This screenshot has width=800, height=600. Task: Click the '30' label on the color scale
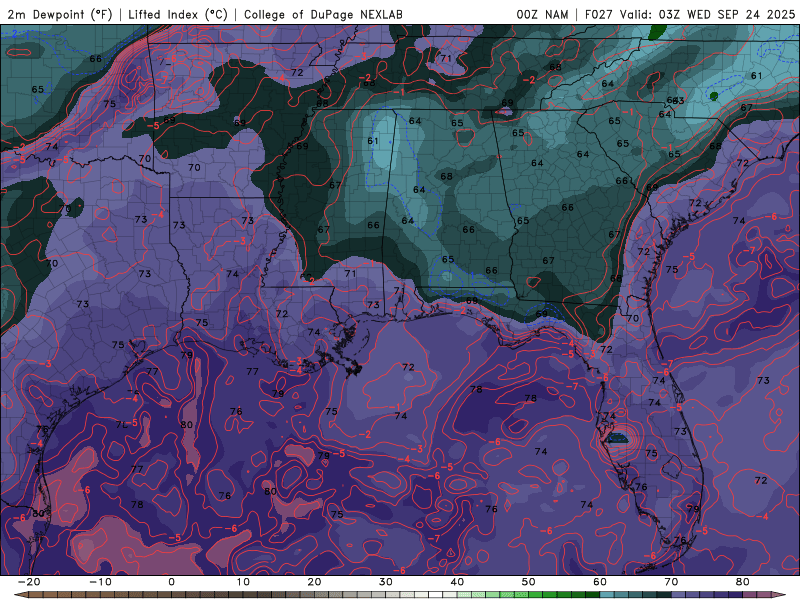pos(386,582)
